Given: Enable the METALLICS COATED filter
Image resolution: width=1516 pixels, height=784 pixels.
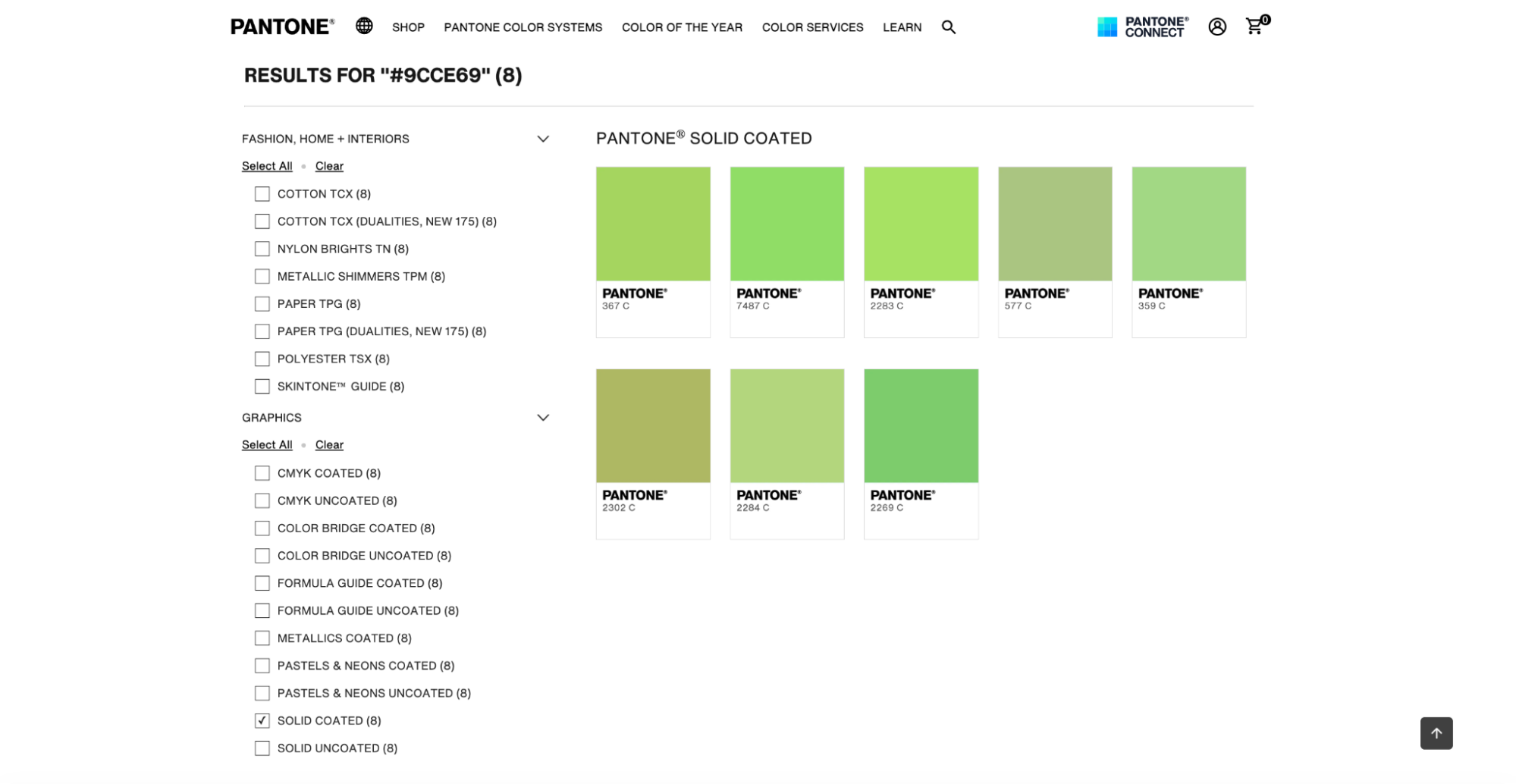Looking at the screenshot, I should click(x=262, y=638).
